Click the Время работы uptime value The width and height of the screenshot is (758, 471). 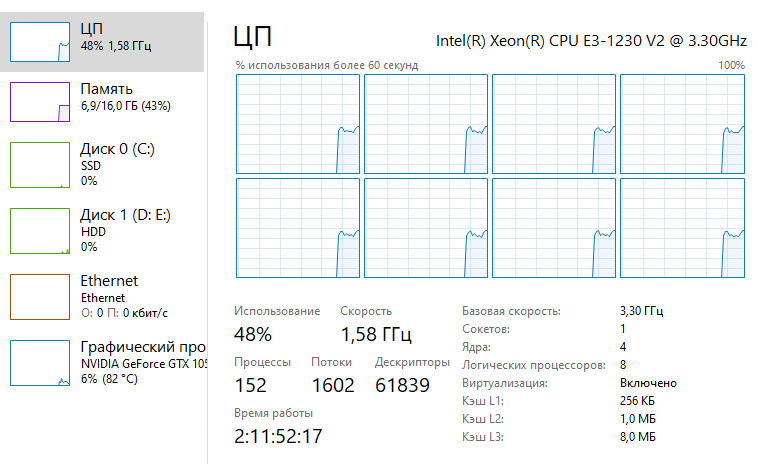278,436
